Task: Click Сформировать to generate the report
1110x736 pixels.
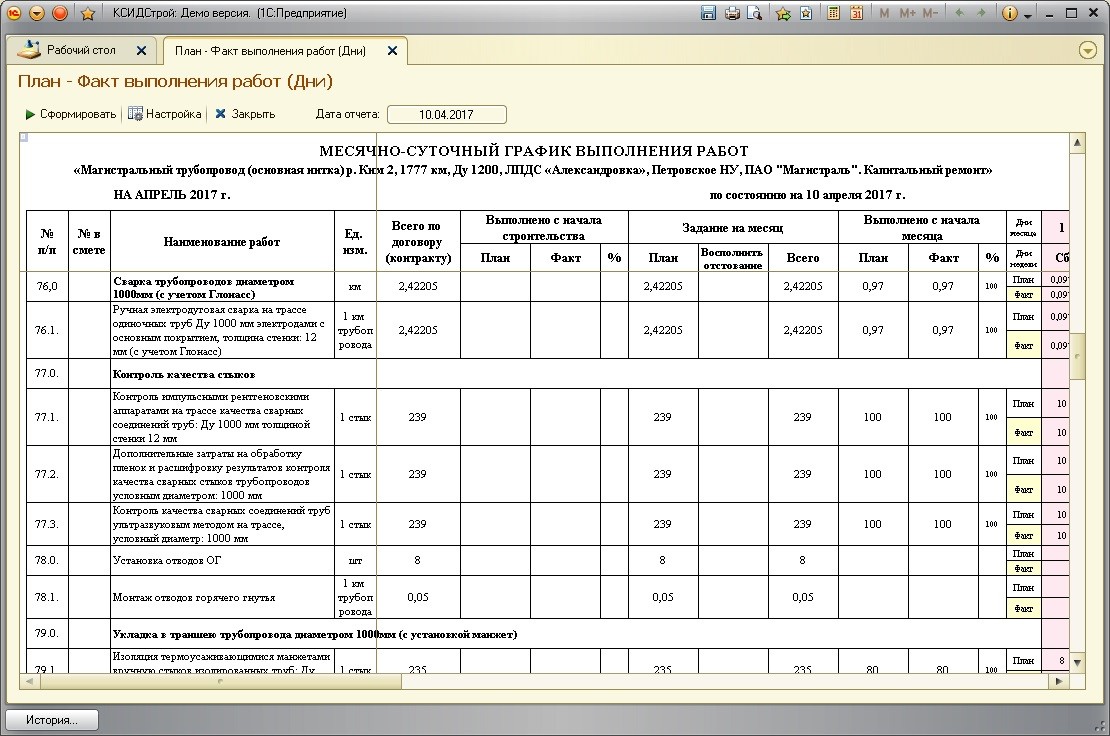Action: (x=71, y=114)
